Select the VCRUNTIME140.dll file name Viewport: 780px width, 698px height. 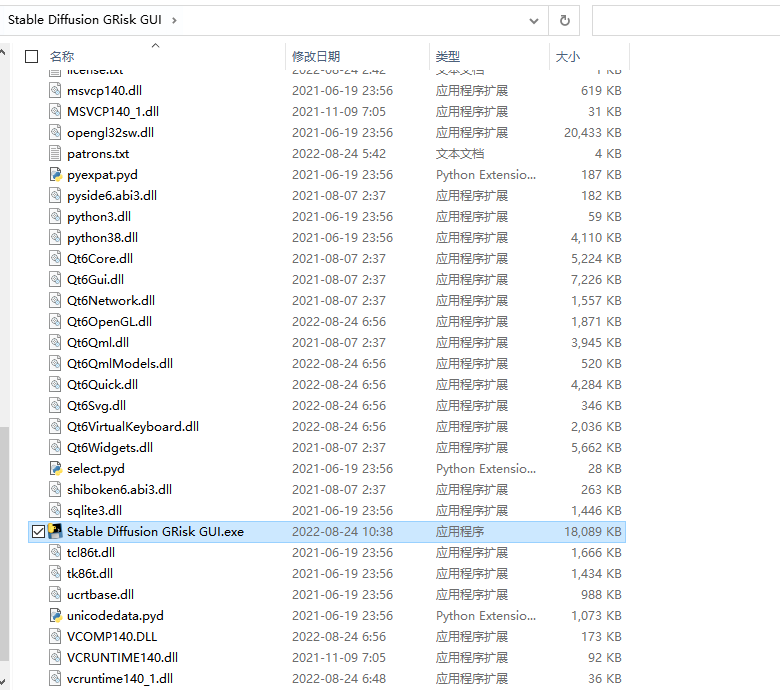[122, 657]
